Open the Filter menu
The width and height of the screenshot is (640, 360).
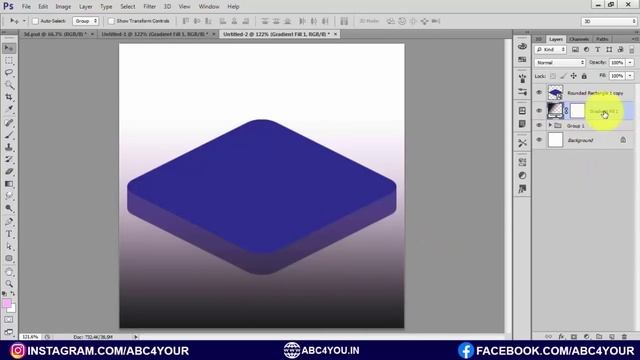[x=149, y=7]
